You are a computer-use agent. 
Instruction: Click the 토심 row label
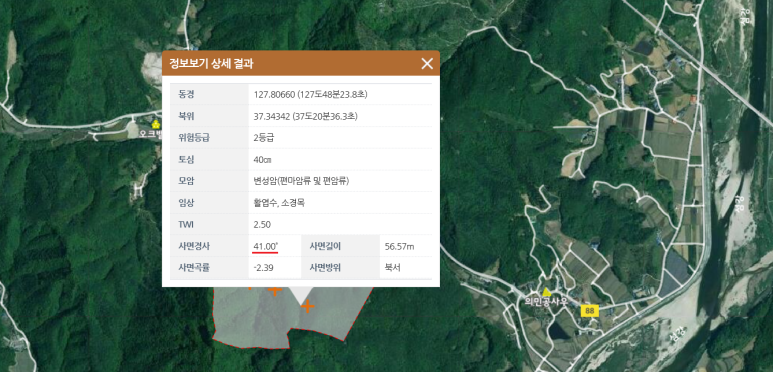[x=186, y=160]
